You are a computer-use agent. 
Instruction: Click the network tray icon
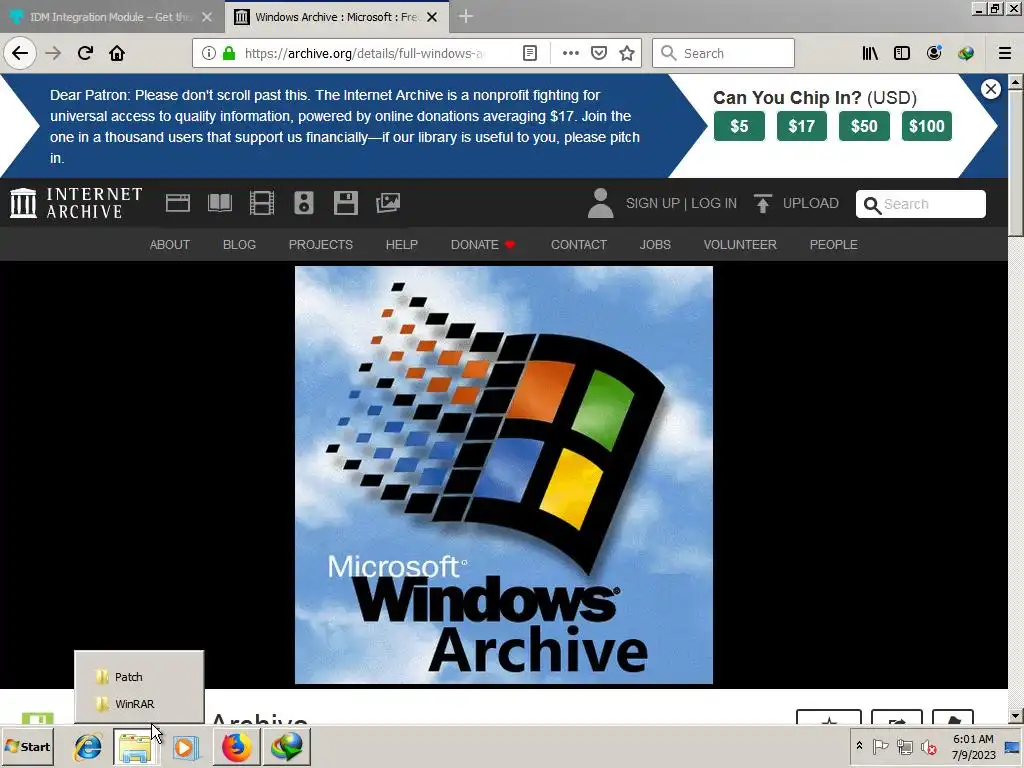(x=904, y=746)
